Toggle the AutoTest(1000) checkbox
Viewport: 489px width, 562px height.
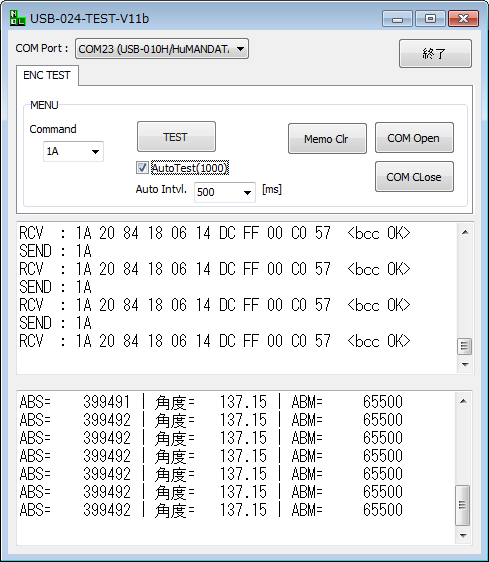click(142, 168)
